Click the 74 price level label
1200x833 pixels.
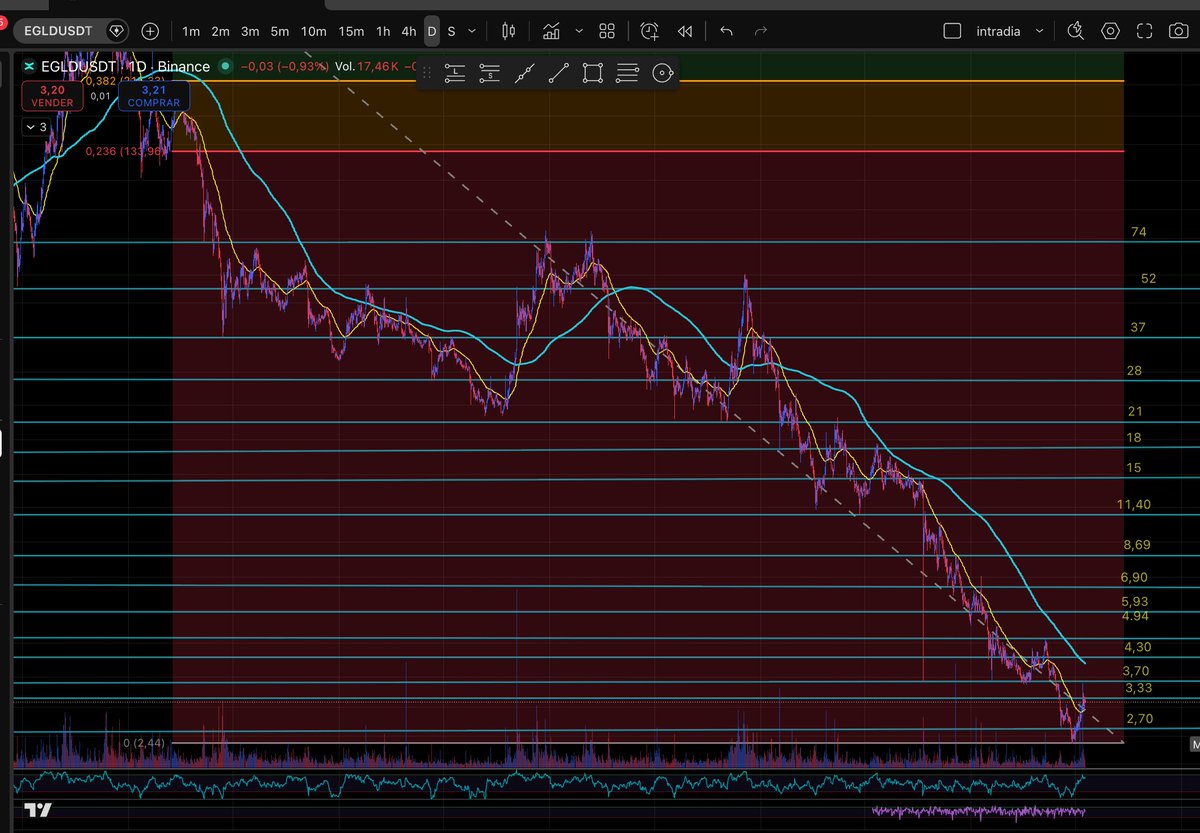click(1138, 232)
